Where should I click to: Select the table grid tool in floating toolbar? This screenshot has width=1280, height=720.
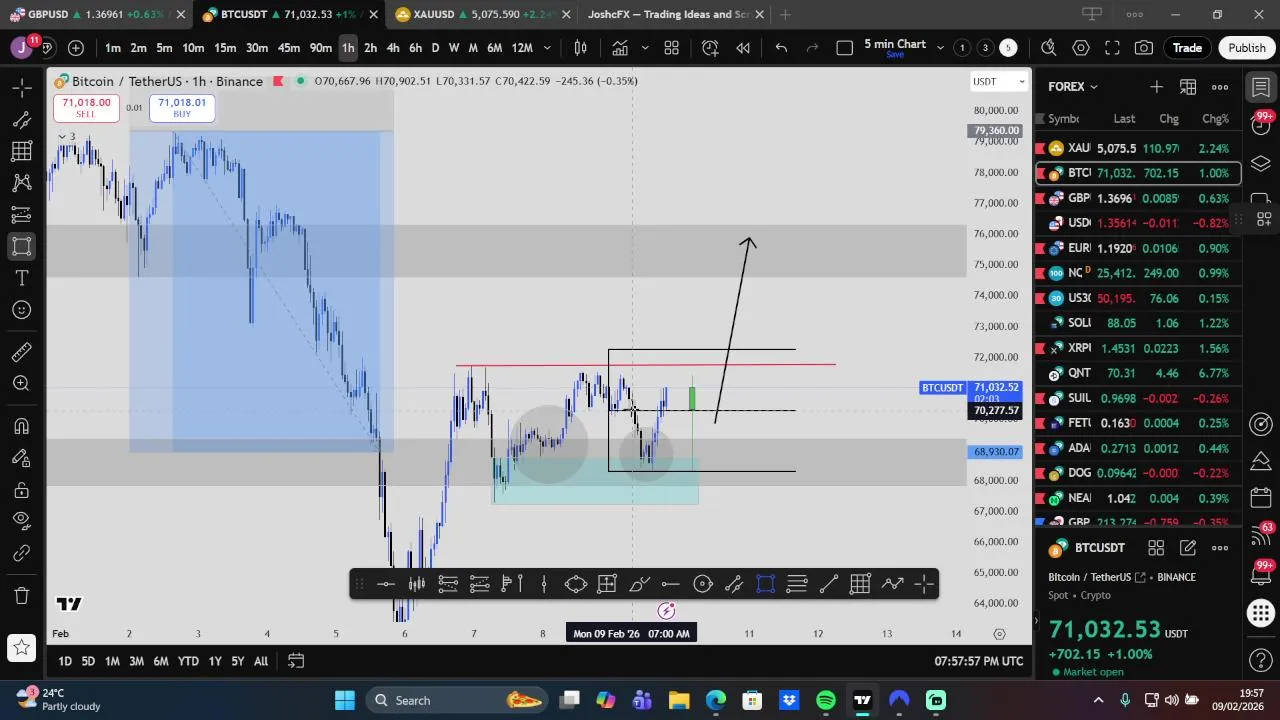point(860,584)
